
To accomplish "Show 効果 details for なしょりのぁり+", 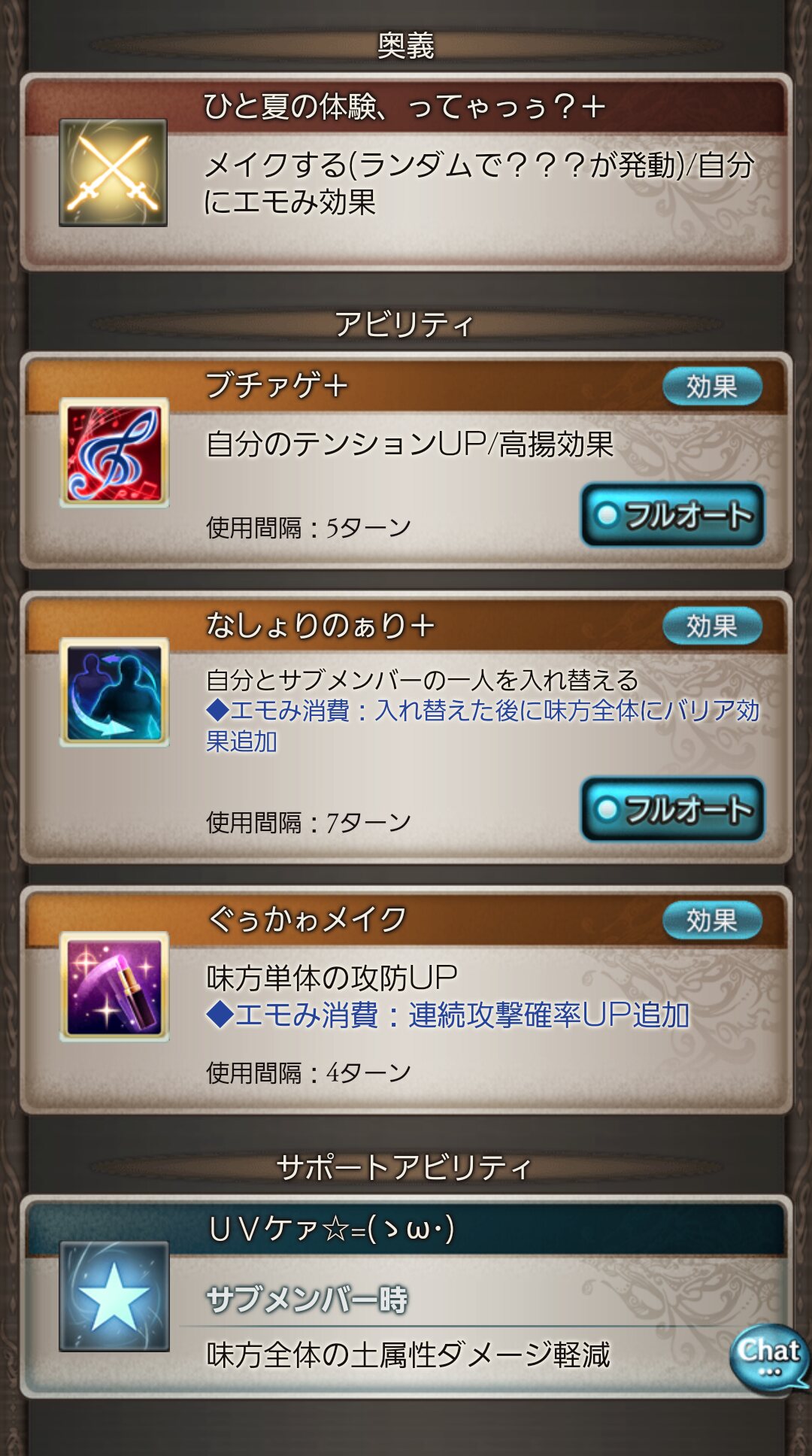I will (712, 626).
